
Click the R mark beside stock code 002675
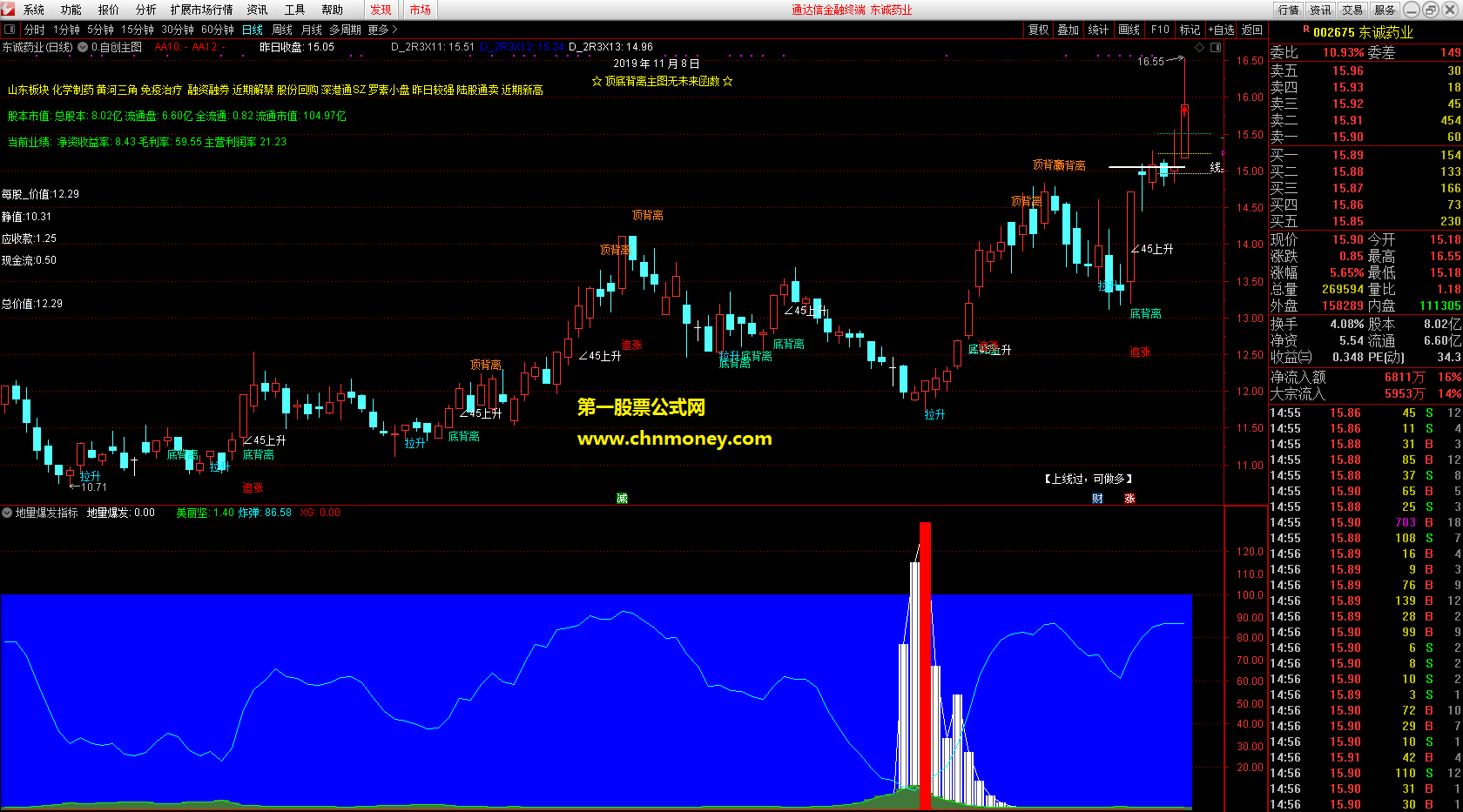[1306, 30]
